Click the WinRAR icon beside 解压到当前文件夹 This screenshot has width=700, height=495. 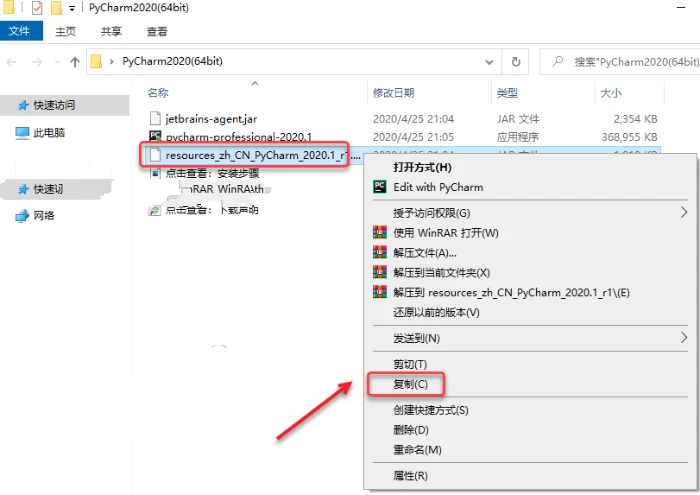click(x=379, y=272)
